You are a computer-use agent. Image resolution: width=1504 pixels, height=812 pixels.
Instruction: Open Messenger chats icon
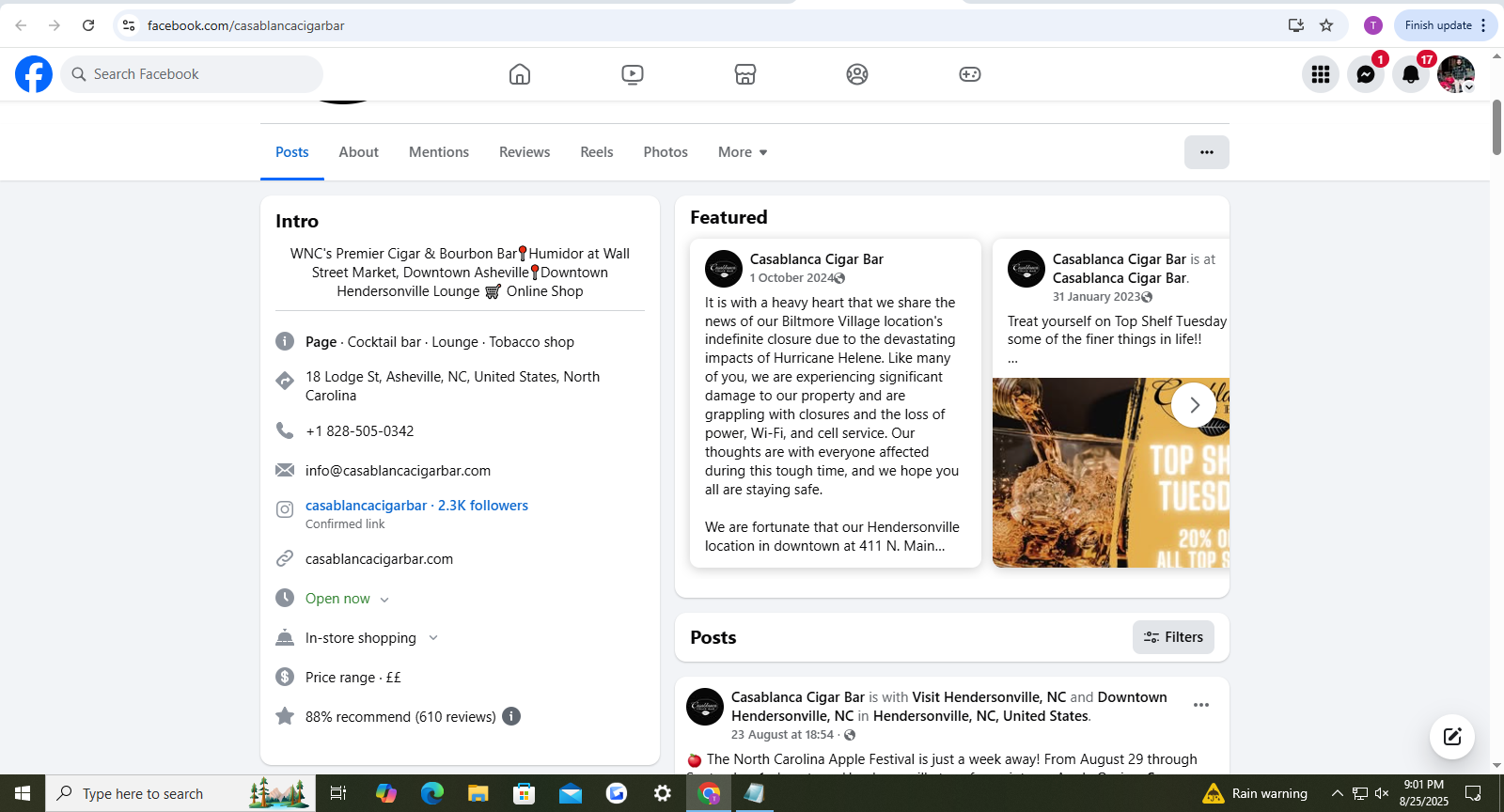1366,74
